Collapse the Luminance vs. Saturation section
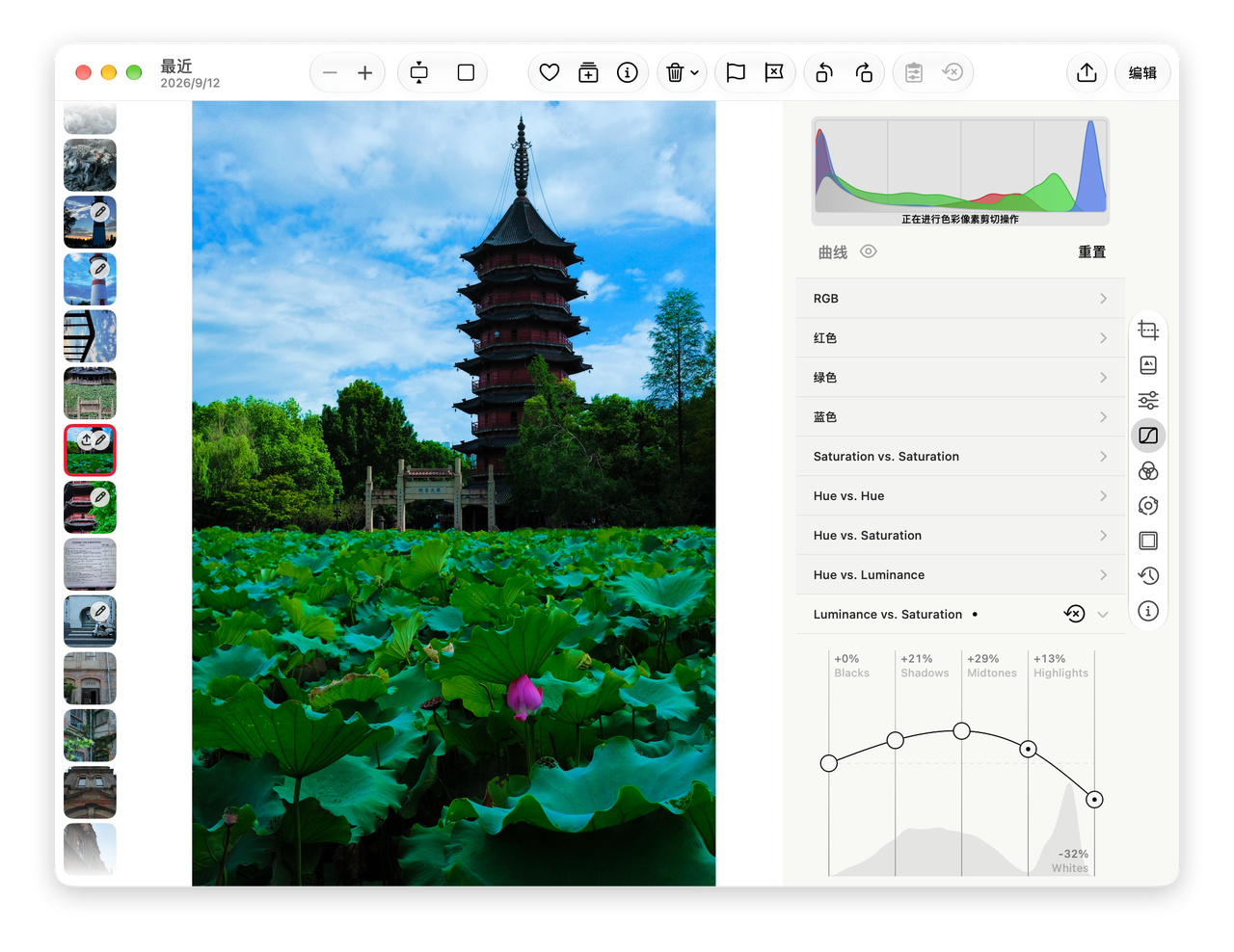This screenshot has height=952, width=1234. [x=1103, y=615]
